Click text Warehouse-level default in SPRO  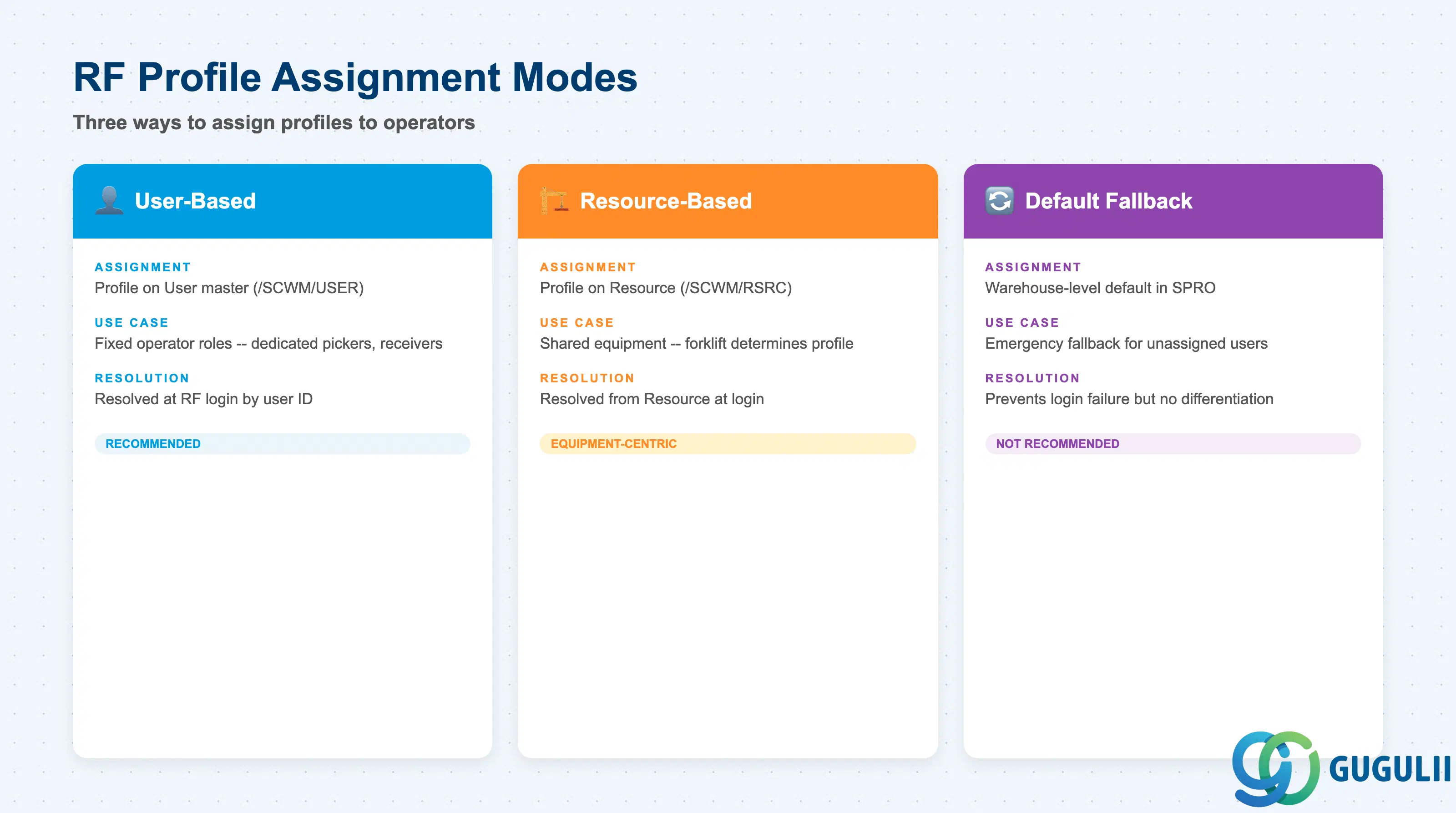tap(1100, 288)
